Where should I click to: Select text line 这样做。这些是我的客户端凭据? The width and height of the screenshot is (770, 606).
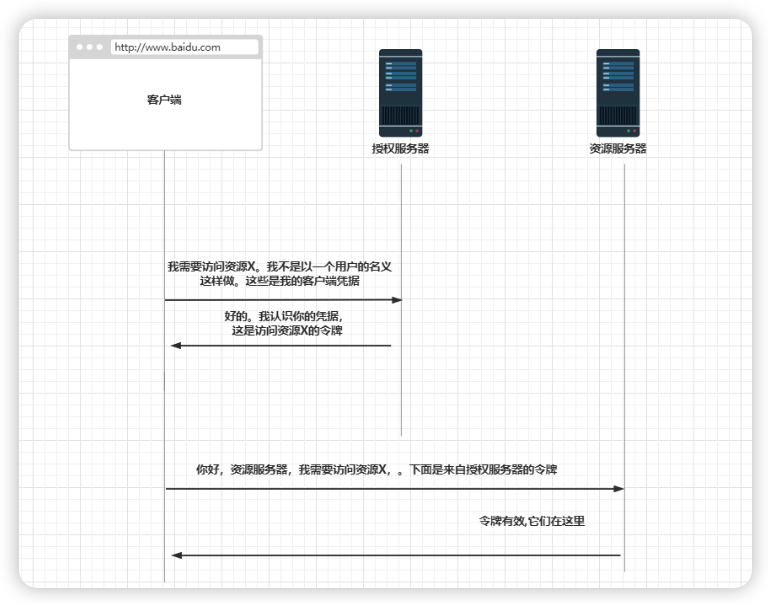(x=279, y=281)
